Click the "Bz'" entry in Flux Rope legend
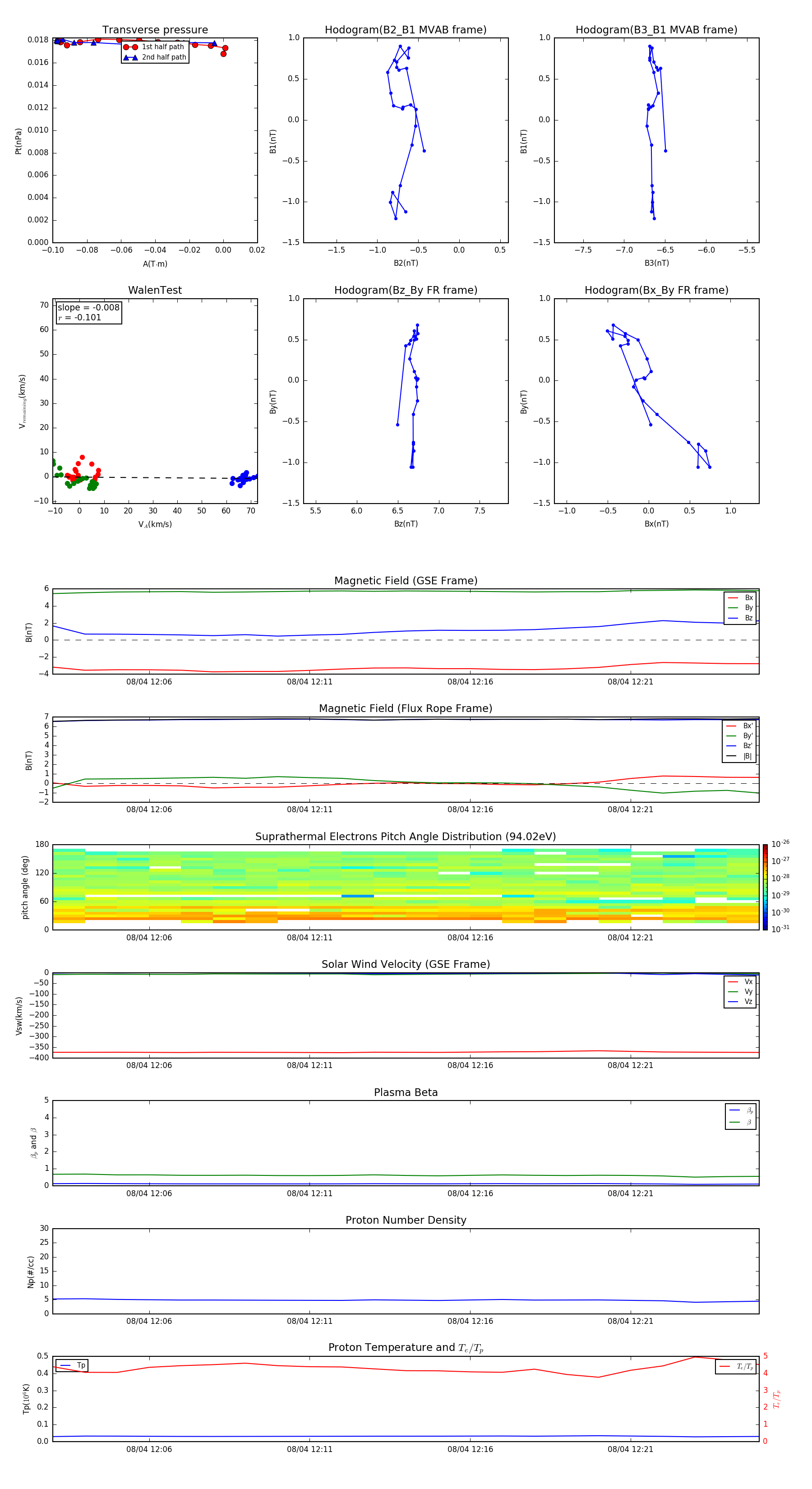 coord(740,746)
